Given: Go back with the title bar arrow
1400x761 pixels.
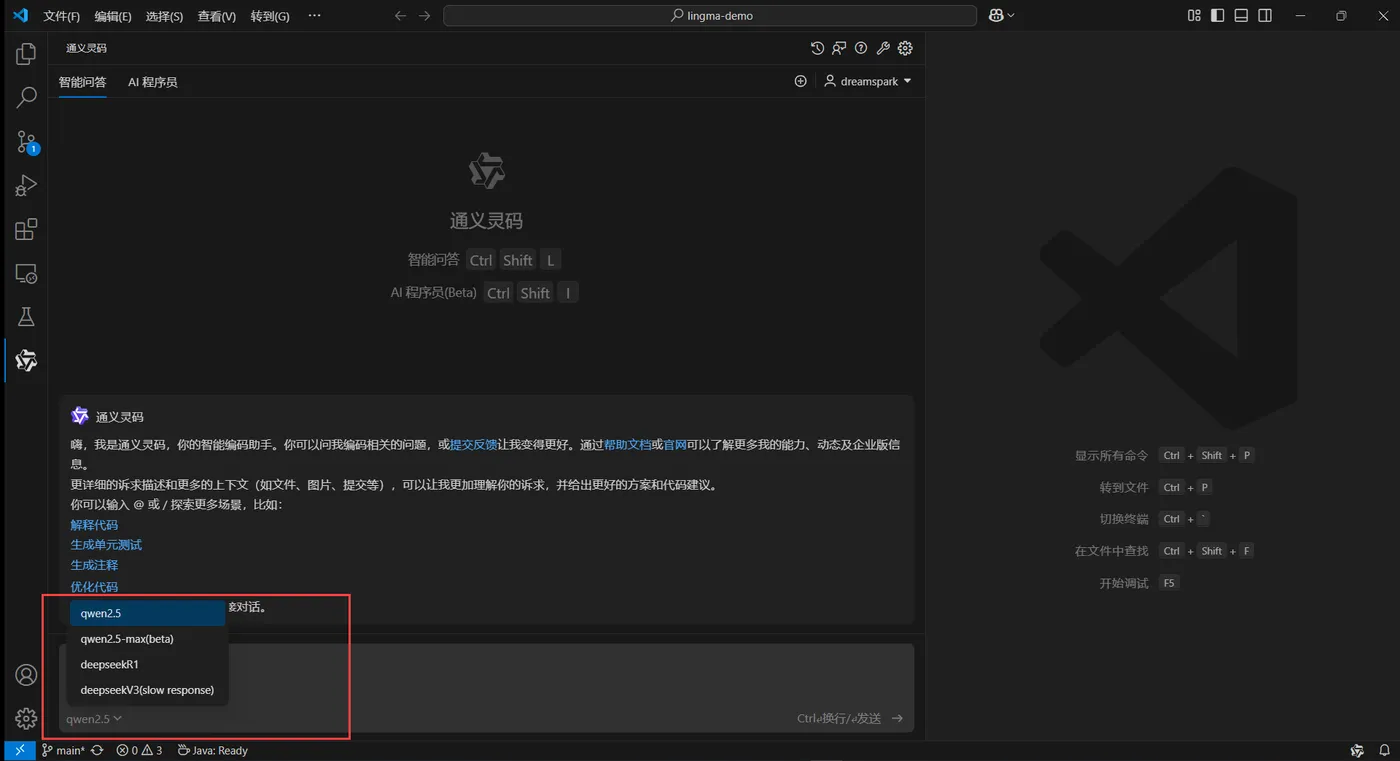Looking at the screenshot, I should point(401,16).
